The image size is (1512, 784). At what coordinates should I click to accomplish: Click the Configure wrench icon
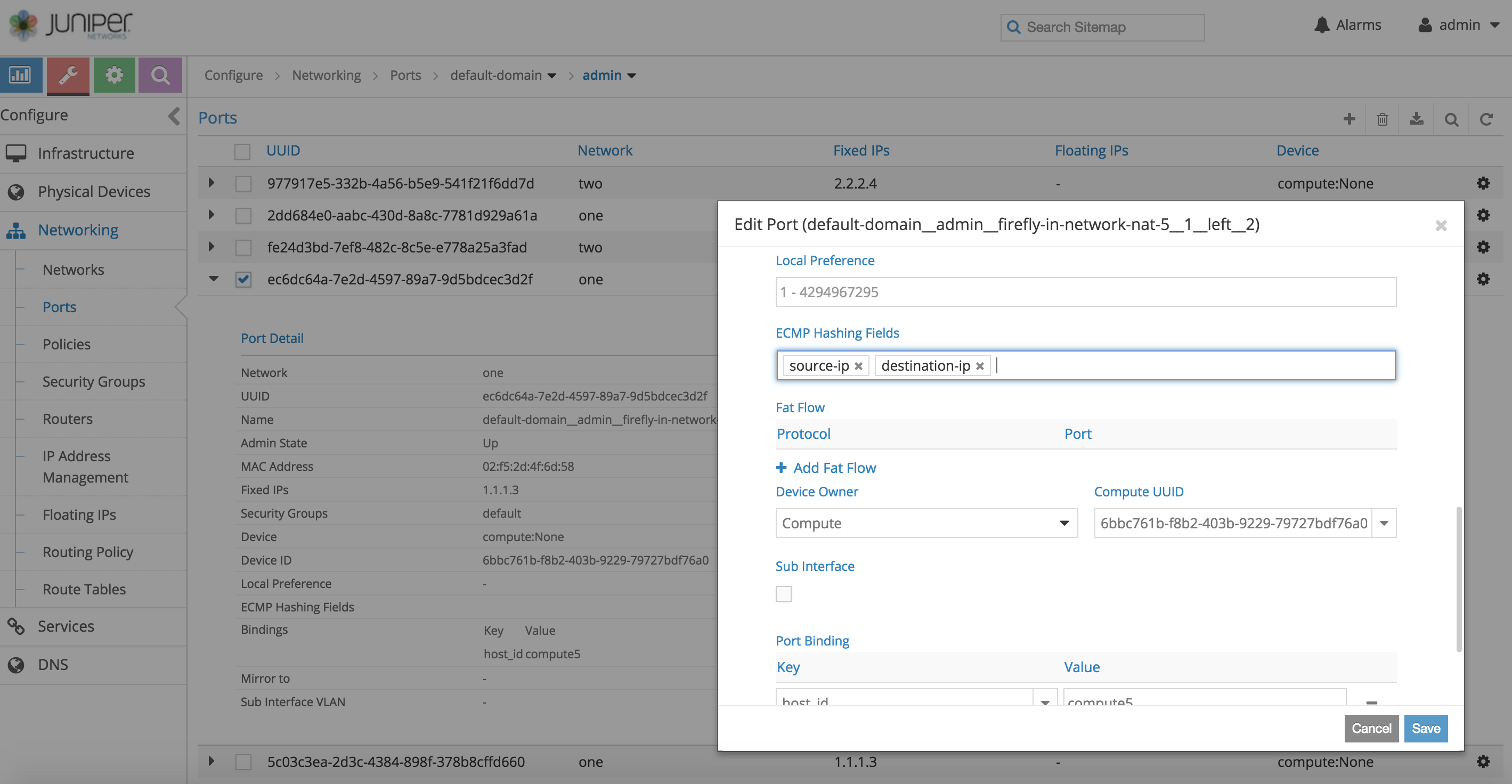point(68,75)
